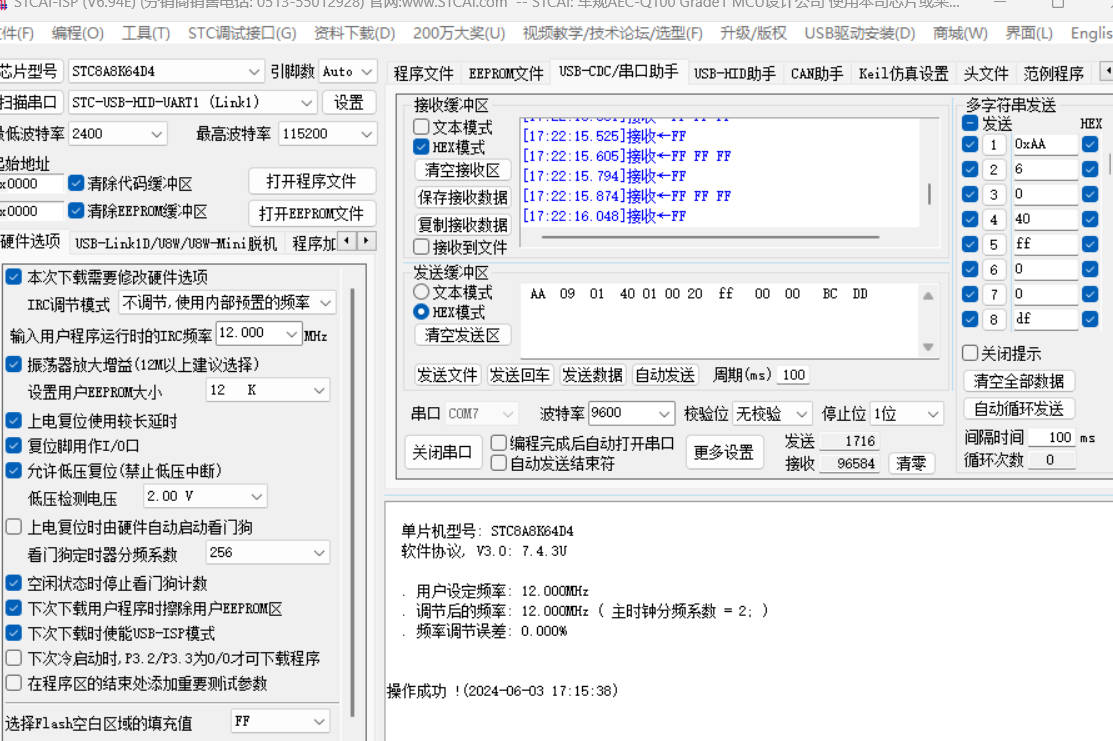Open 停止位 1位 dropdown
This screenshot has width=1113, height=741.
pyautogui.click(x=907, y=413)
